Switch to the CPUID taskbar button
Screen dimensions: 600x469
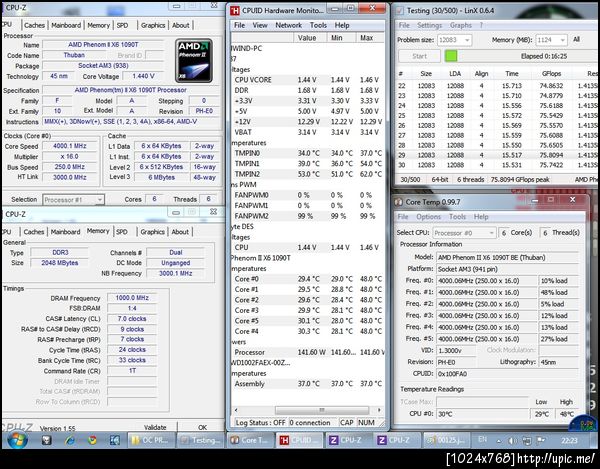pyautogui.click(x=300, y=440)
